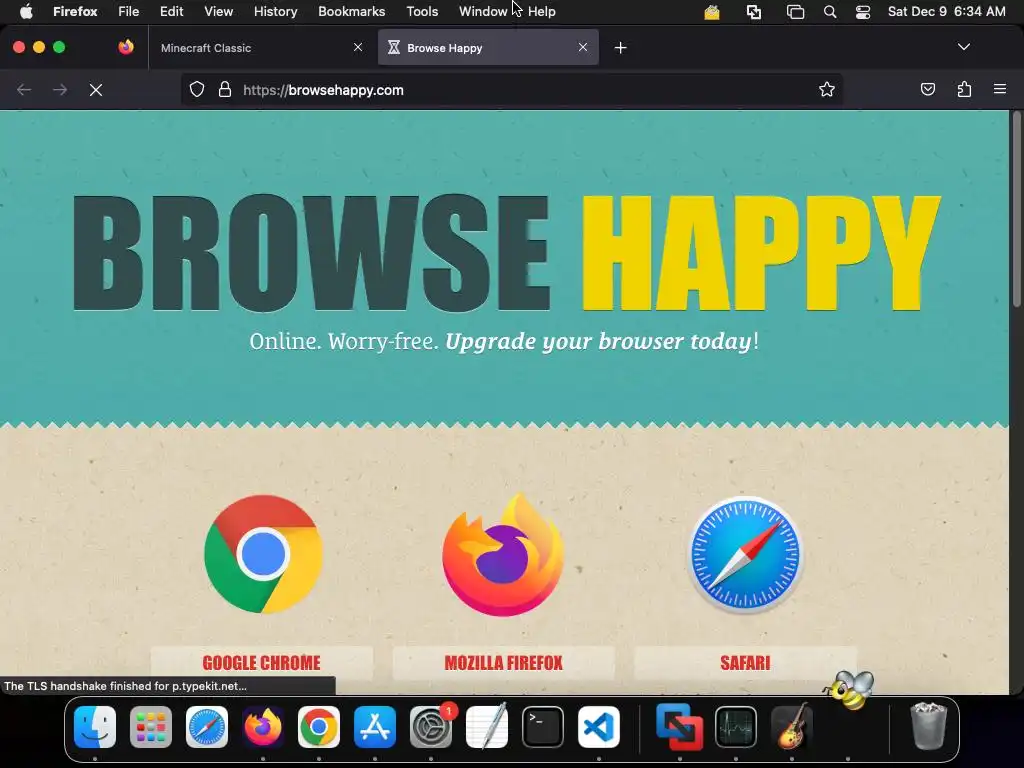
Task: Stop loading the page
Action: click(x=96, y=90)
